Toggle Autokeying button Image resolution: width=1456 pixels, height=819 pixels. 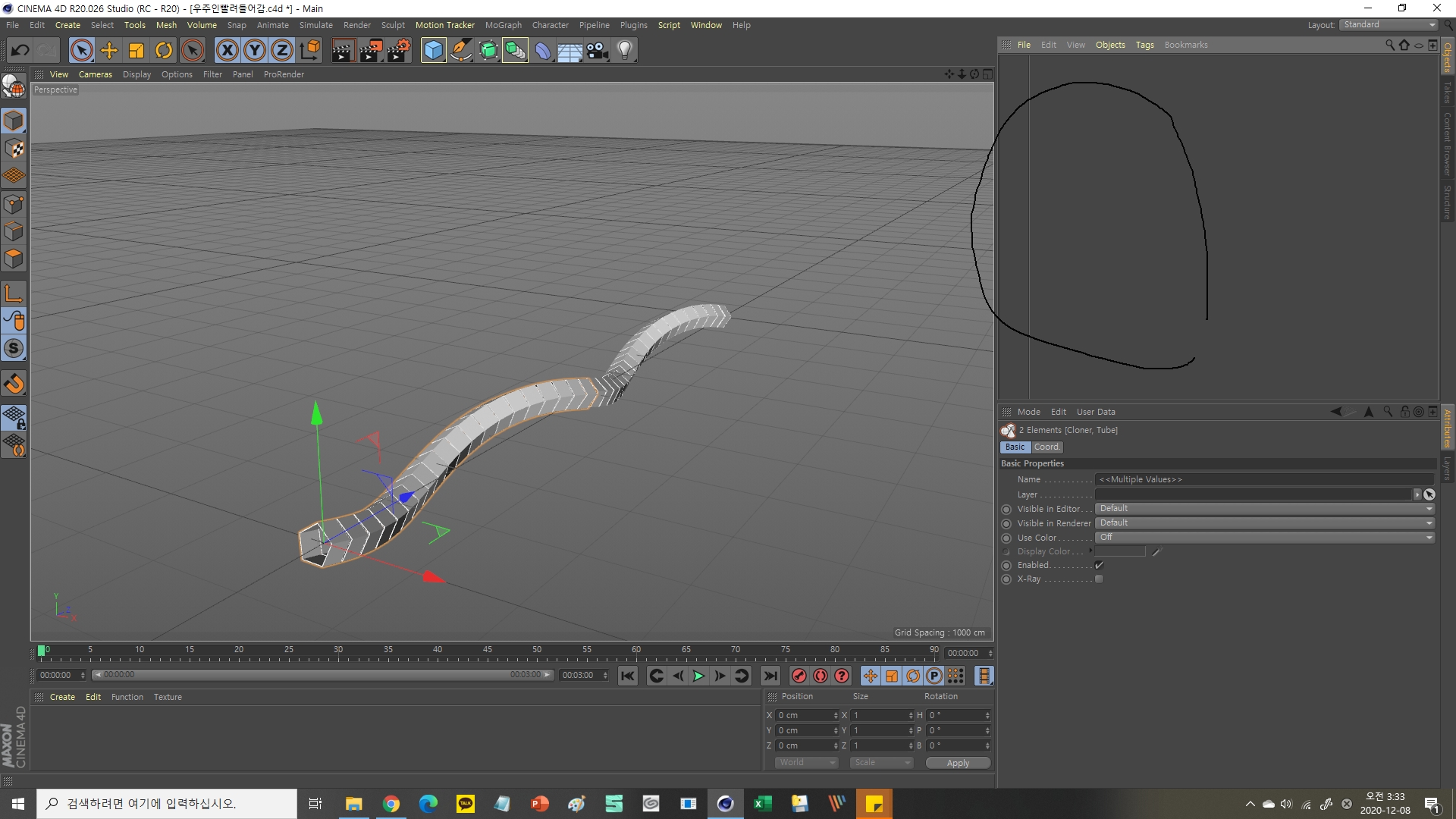(821, 676)
